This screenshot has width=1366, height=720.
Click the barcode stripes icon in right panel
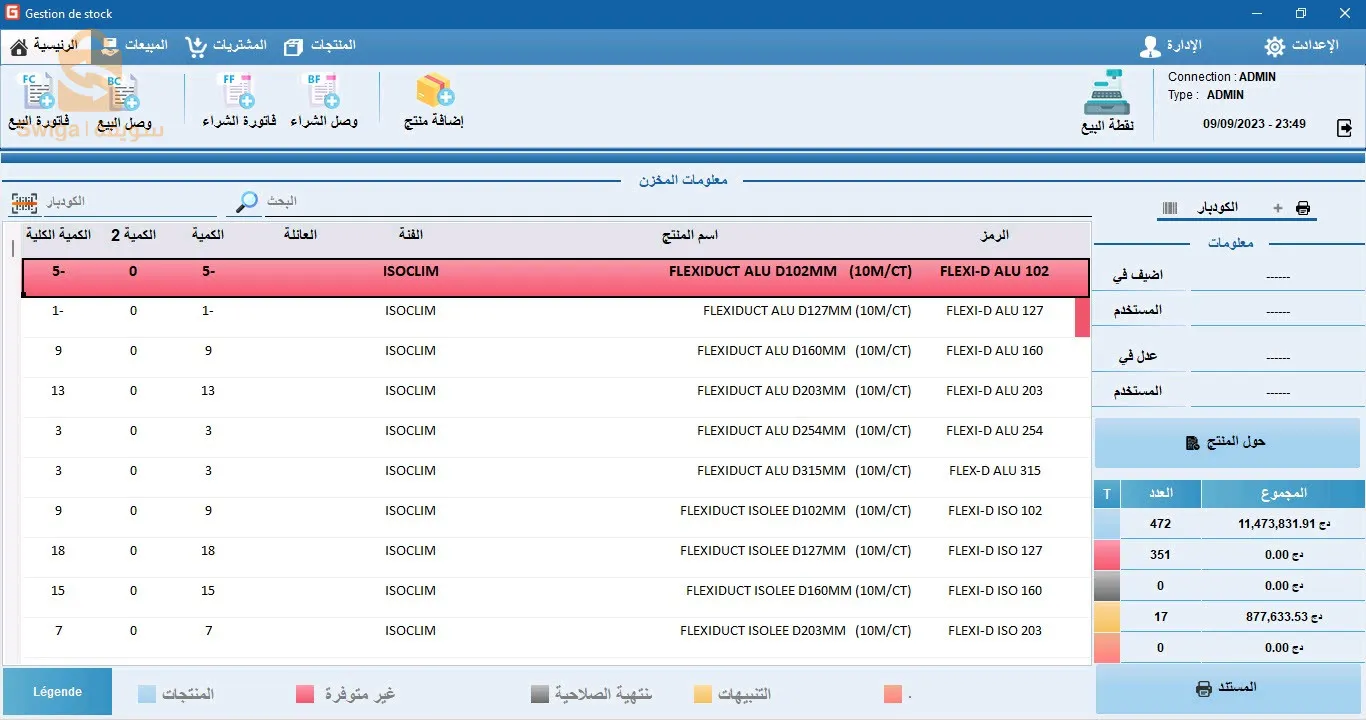click(1169, 208)
